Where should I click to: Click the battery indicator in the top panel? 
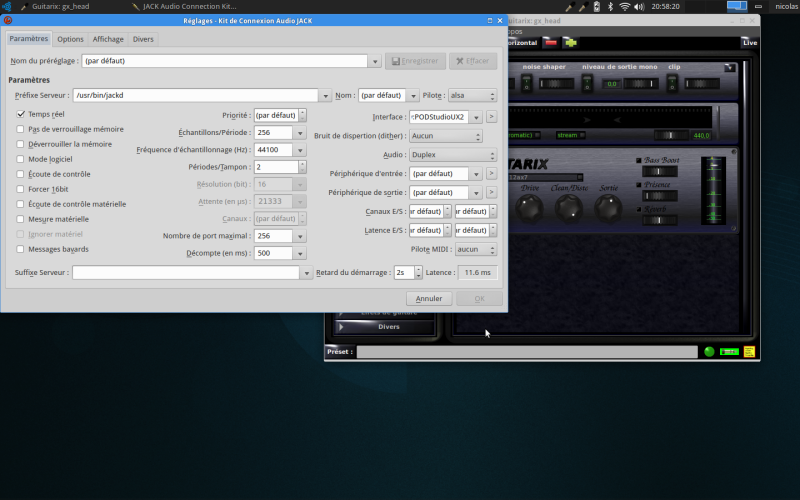tap(596, 7)
